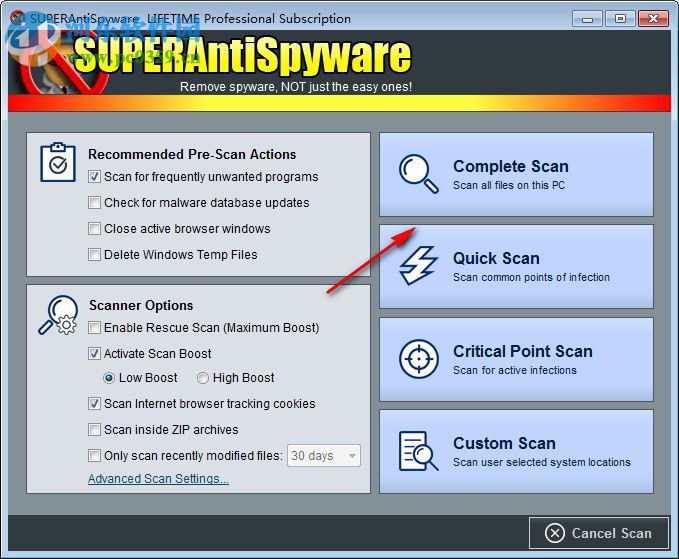679x559 pixels.
Task: Click the SUPERAntiSpyware title bar app icon
Action: (18, 18)
